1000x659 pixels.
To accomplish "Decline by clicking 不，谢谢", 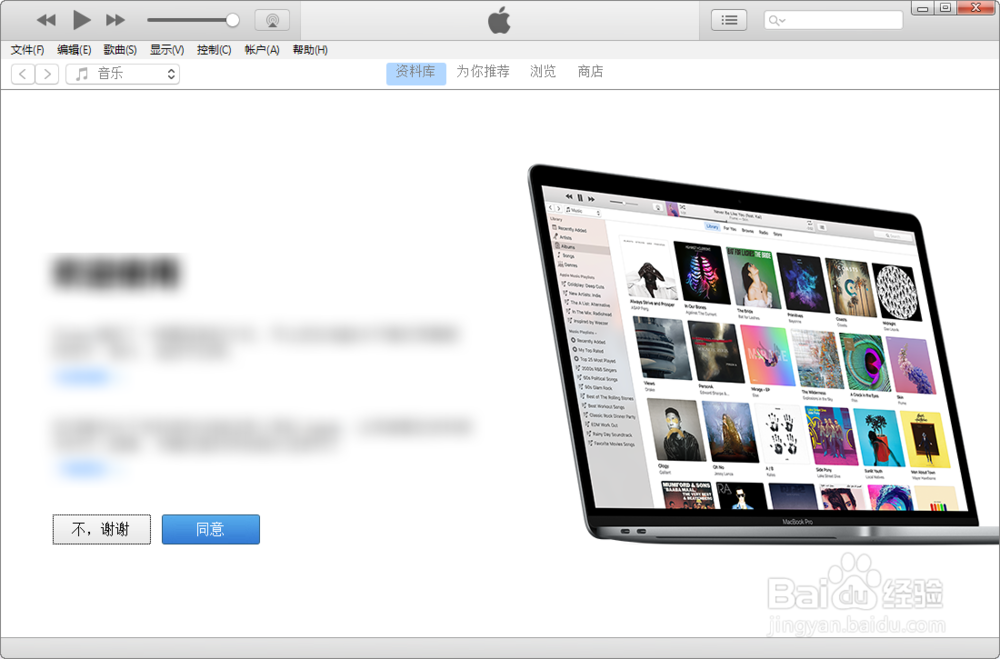I will 101,529.
